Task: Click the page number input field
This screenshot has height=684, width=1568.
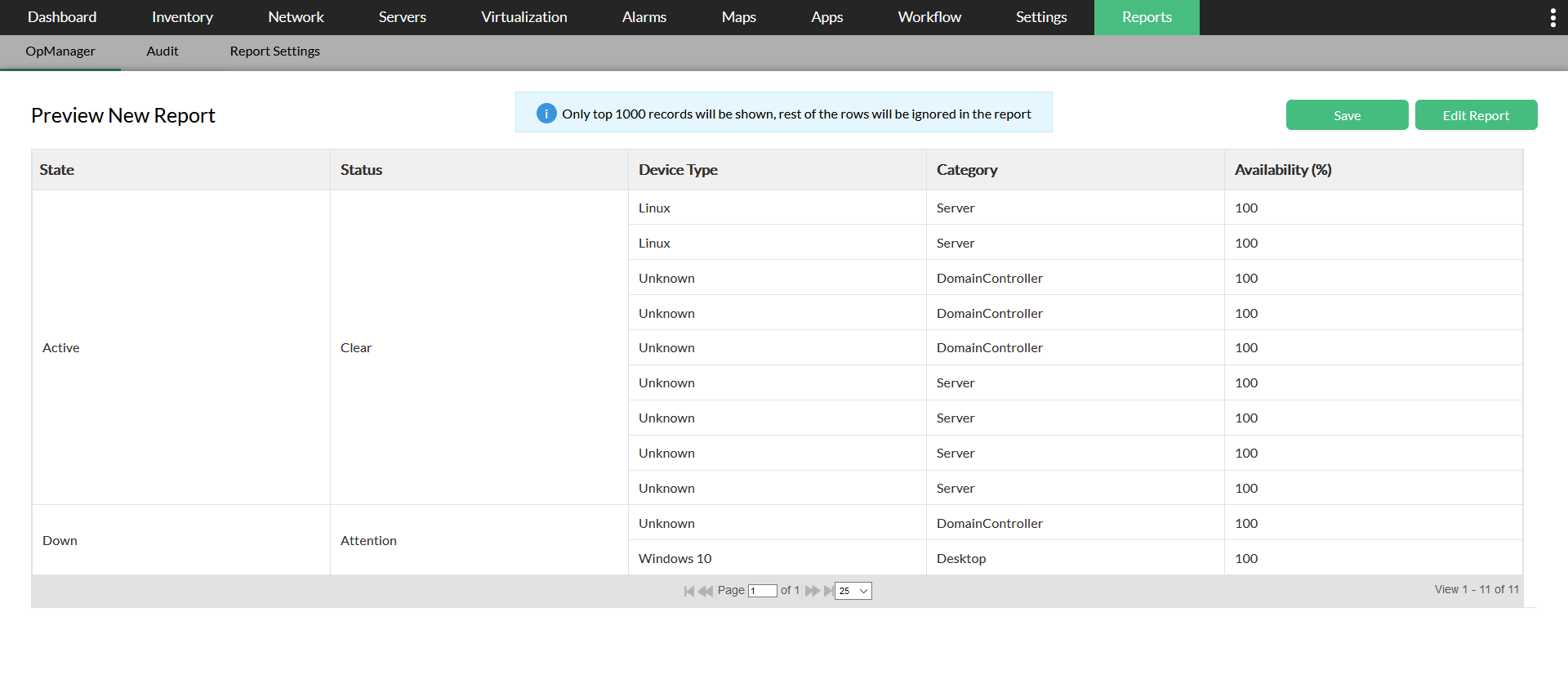Action: pyautogui.click(x=762, y=591)
